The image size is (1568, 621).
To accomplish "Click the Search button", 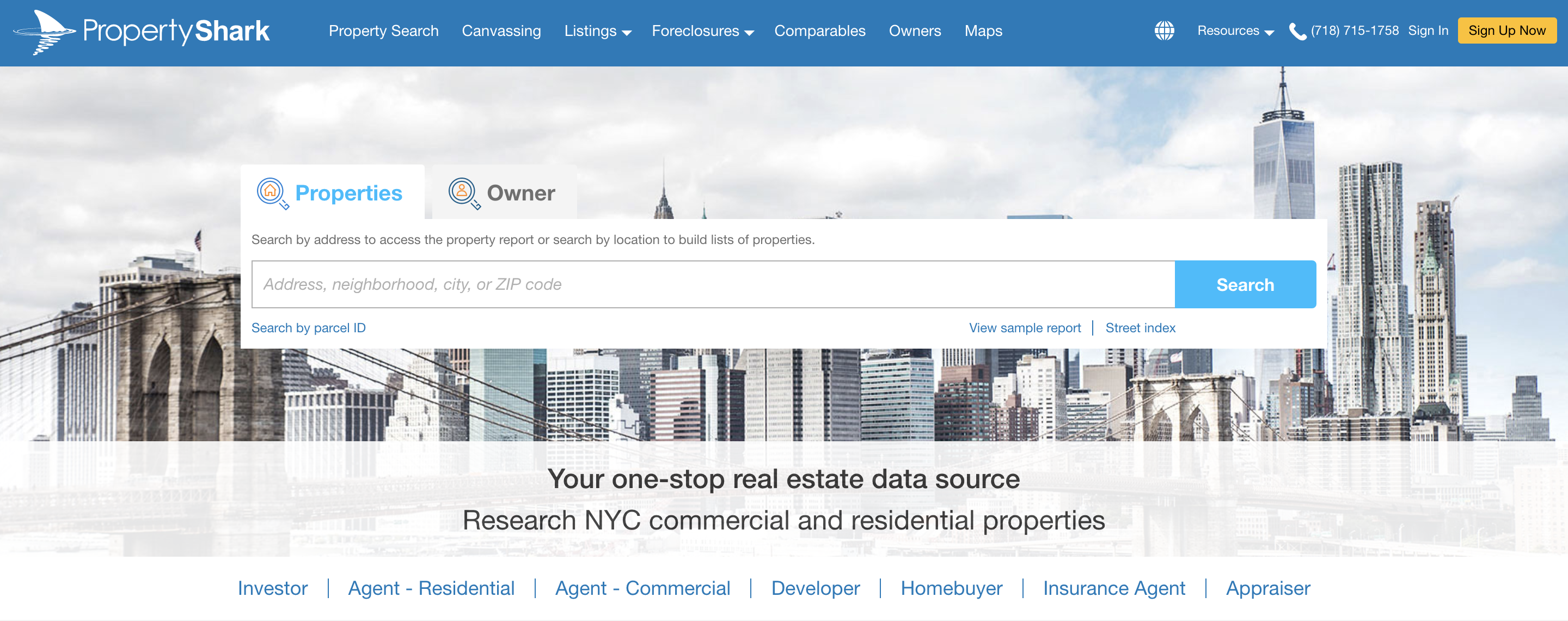I will pyautogui.click(x=1245, y=285).
